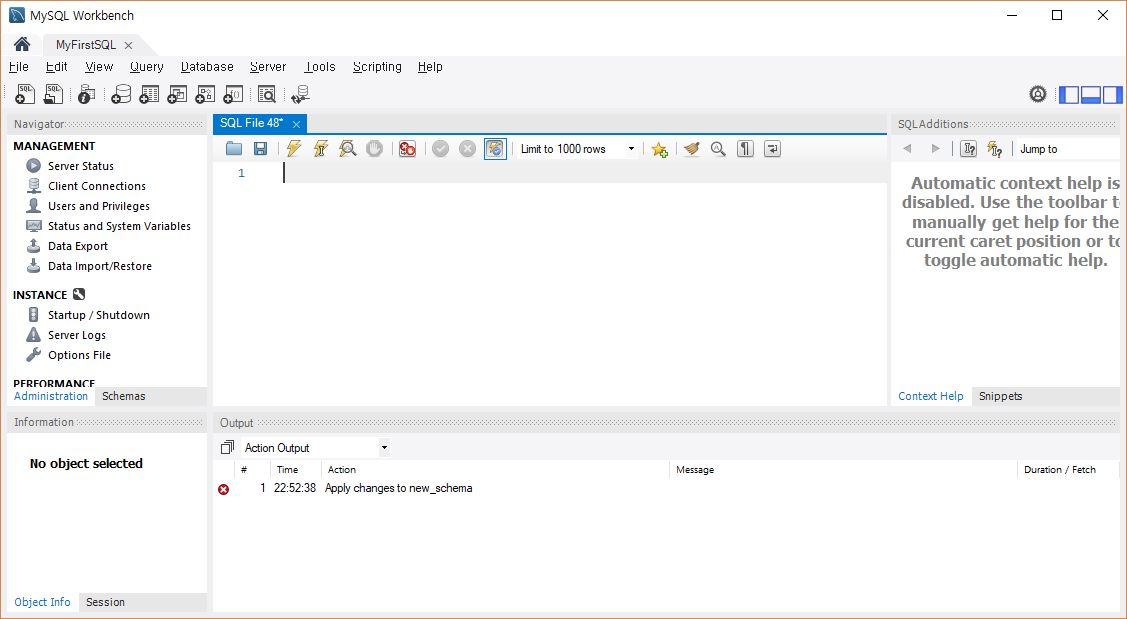This screenshot has height=619, width=1127.
Task: Hide the left sidebar panel toggle
Action: coord(1069,94)
